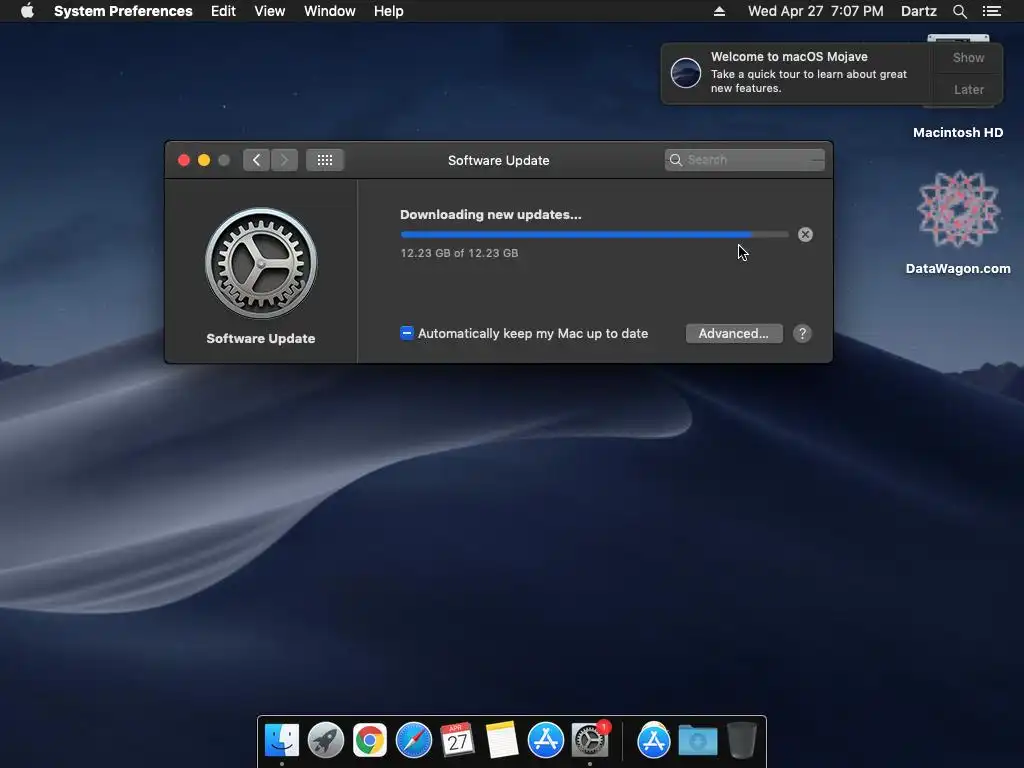This screenshot has width=1024, height=768.
Task: Click the Advanced... button
Action: pyautogui.click(x=734, y=334)
